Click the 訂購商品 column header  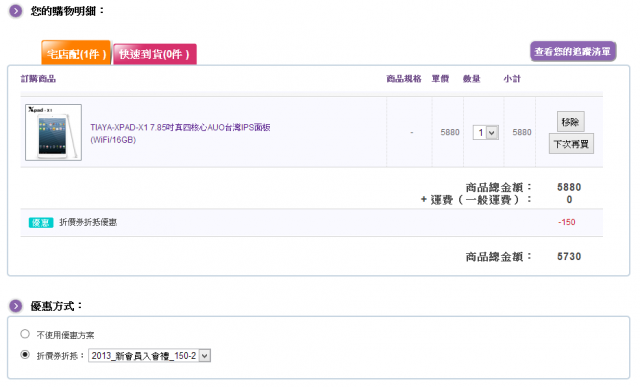coord(38,79)
